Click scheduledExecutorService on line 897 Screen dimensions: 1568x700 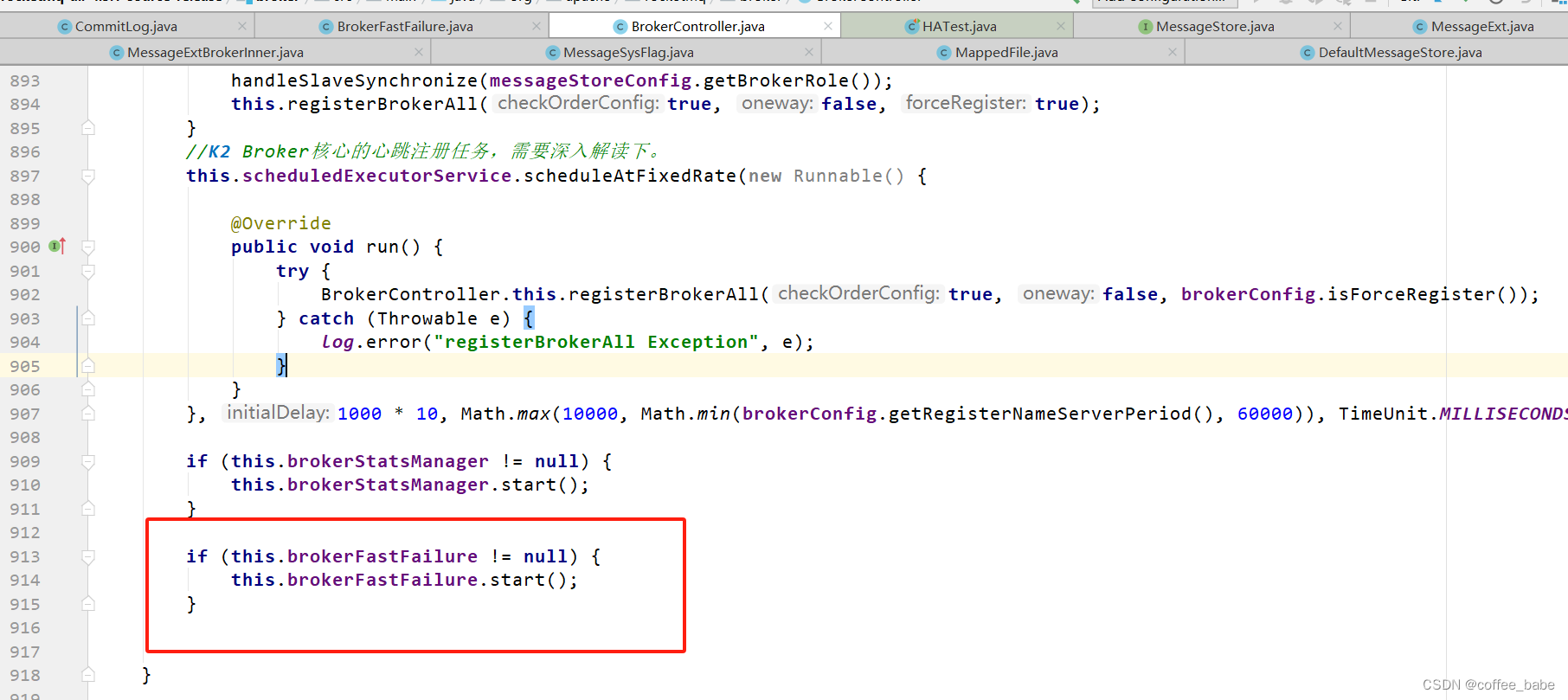point(376,176)
